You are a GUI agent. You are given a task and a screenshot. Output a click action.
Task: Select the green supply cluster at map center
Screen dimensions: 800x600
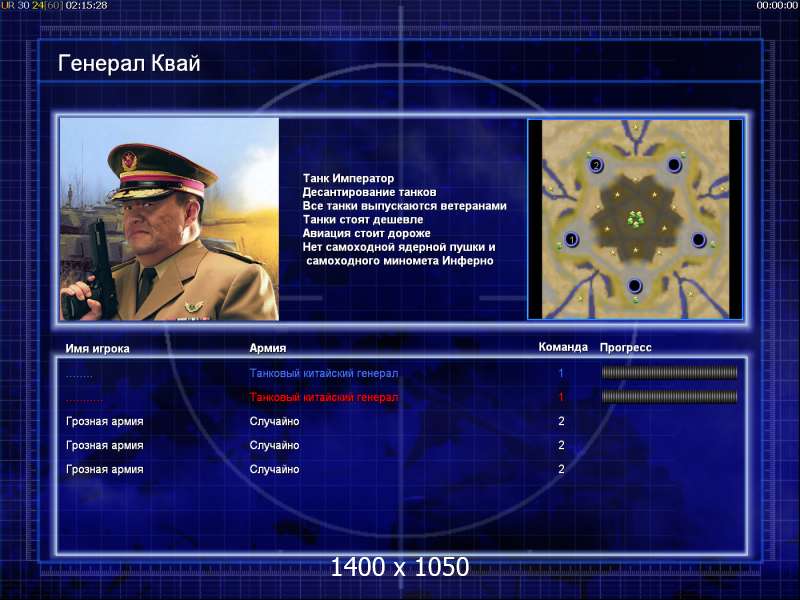[x=636, y=219]
